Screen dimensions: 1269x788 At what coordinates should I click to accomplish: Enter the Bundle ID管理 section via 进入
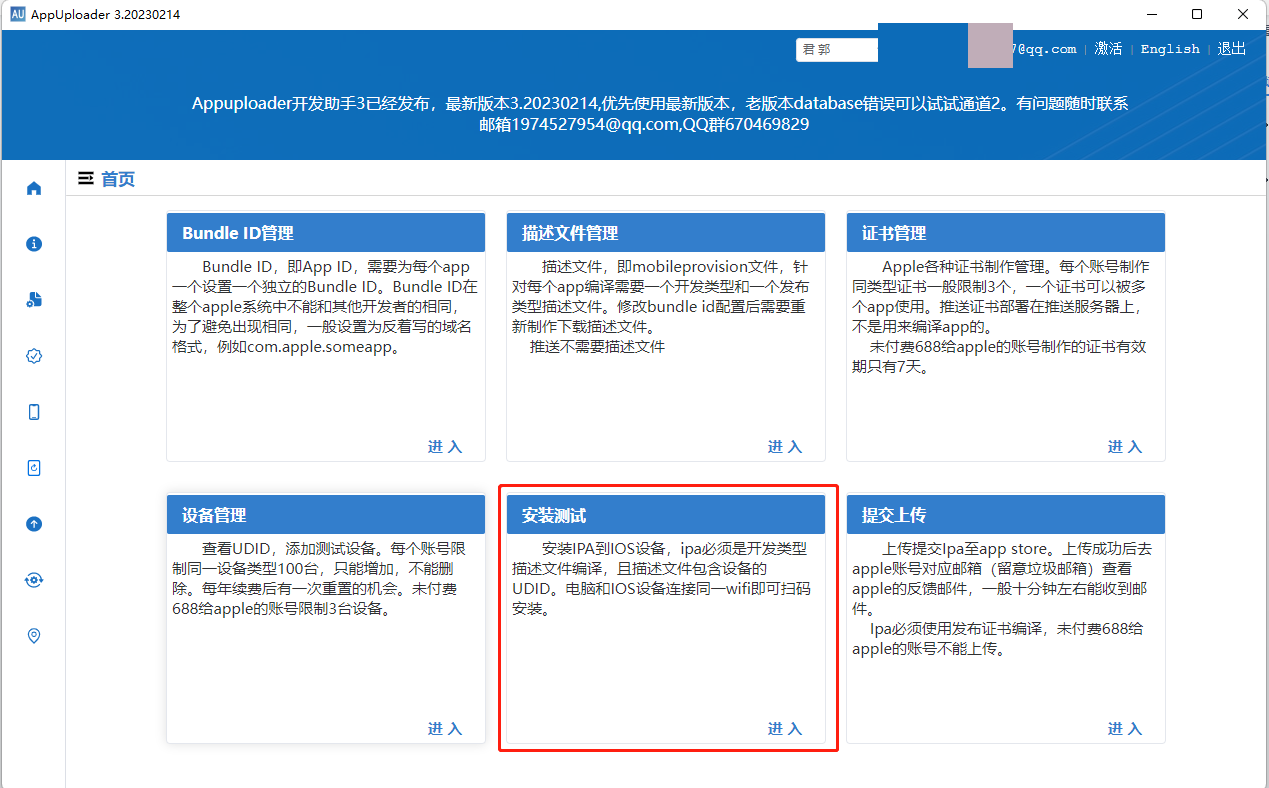[445, 447]
